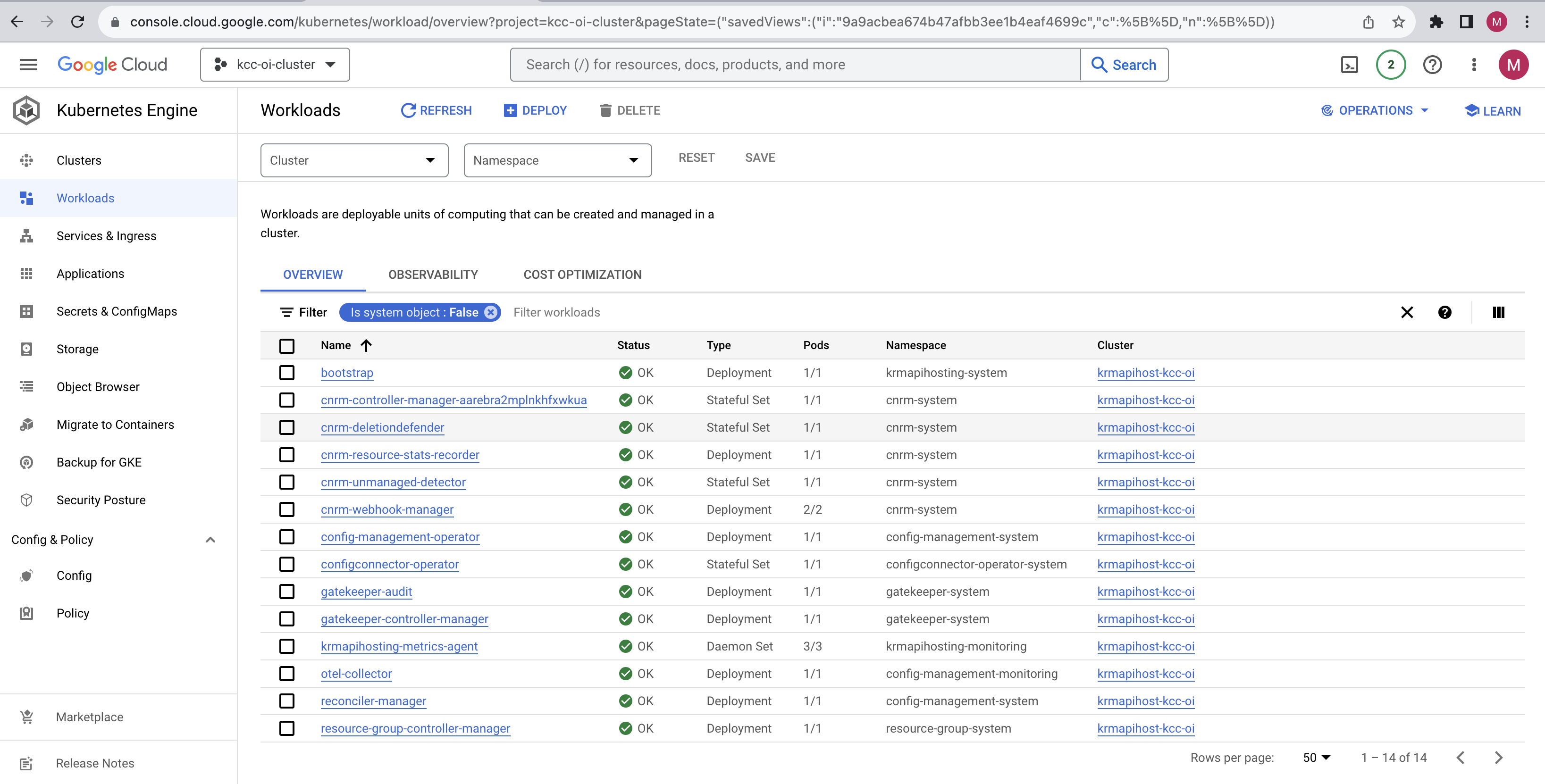
Task: Collapse the Config & Policy section
Action: click(x=210, y=539)
